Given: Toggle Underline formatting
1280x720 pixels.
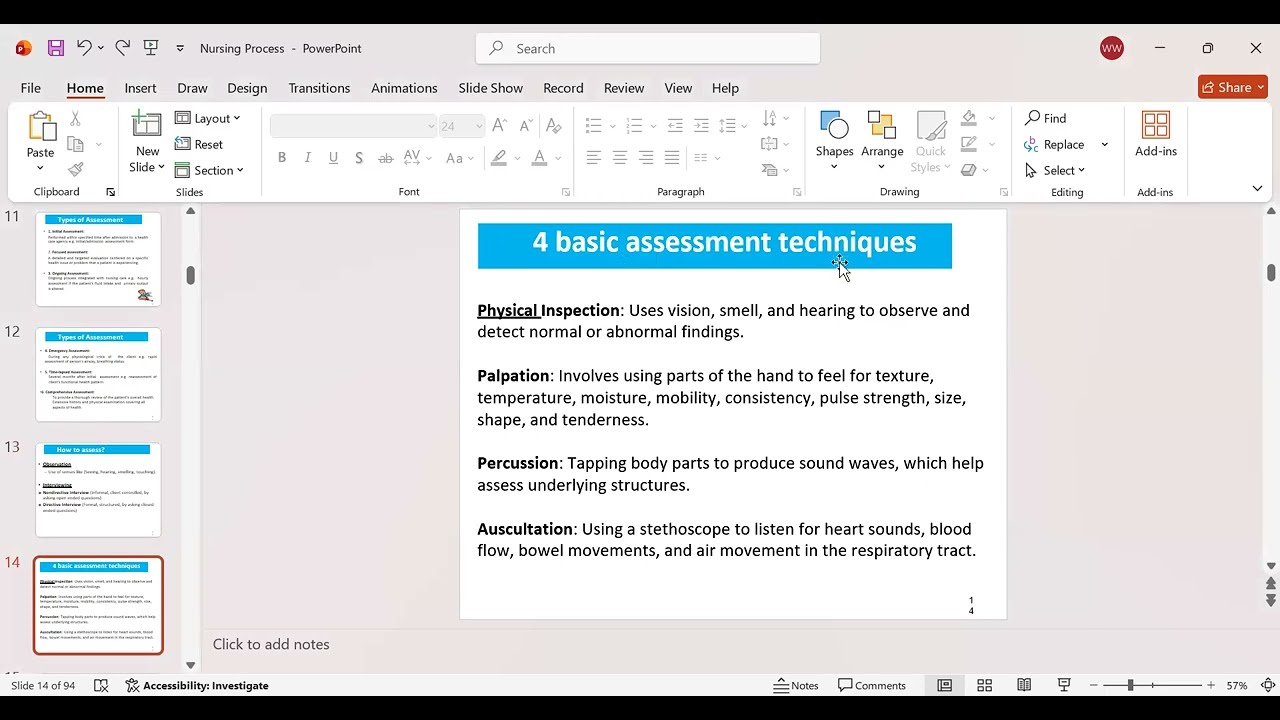Looking at the screenshot, I should (x=333, y=158).
